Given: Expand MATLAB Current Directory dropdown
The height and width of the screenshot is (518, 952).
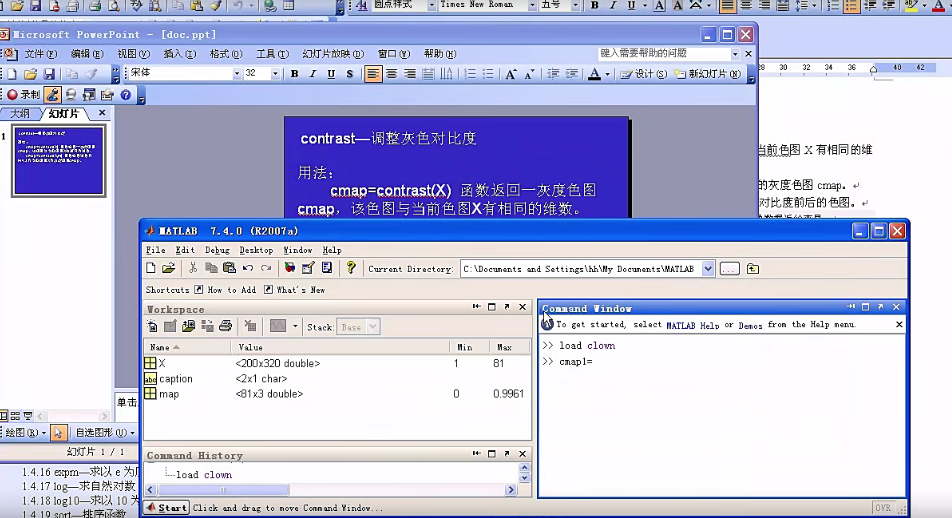Looking at the screenshot, I should click(x=708, y=268).
